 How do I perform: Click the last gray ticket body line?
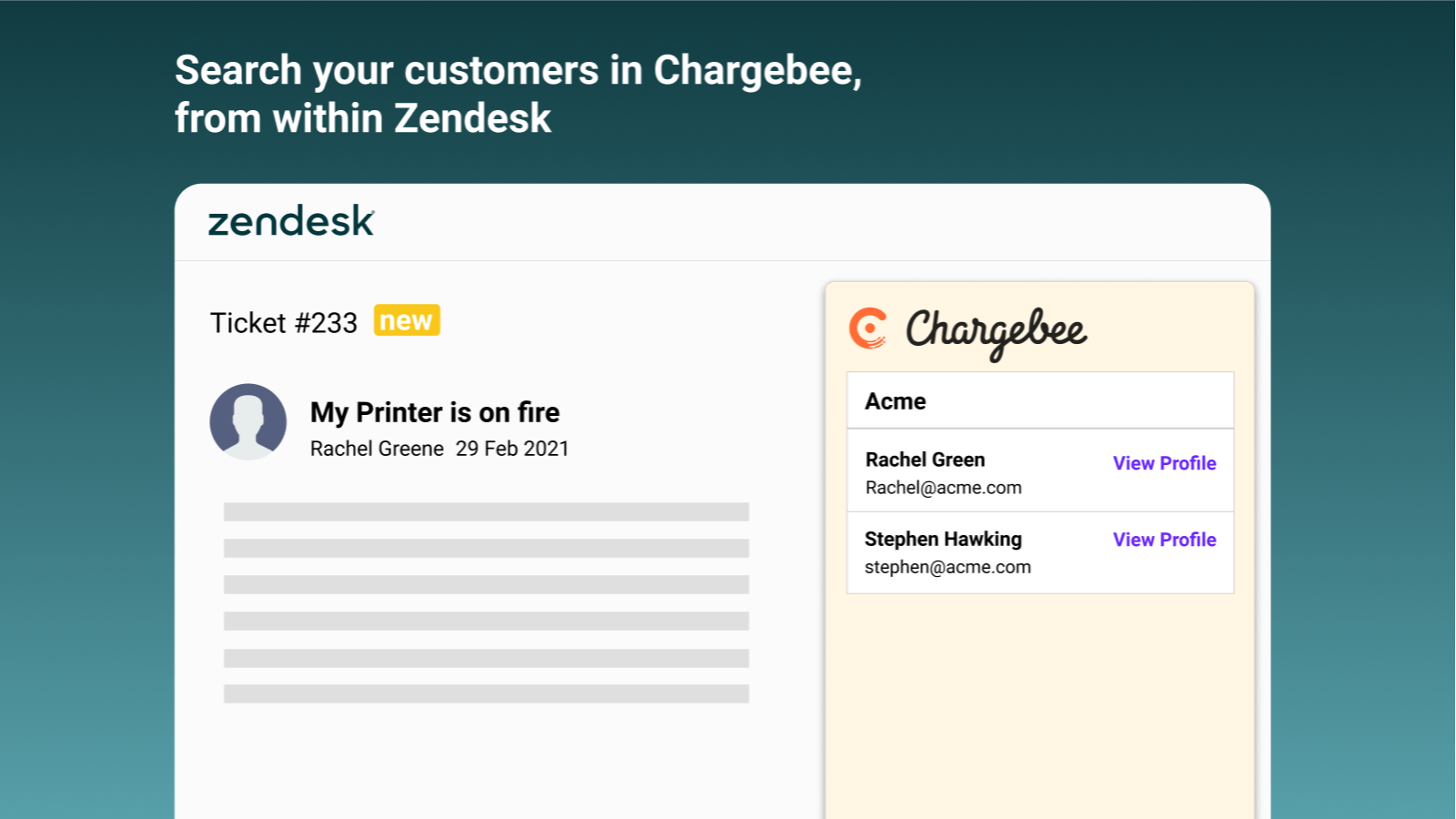tap(486, 693)
